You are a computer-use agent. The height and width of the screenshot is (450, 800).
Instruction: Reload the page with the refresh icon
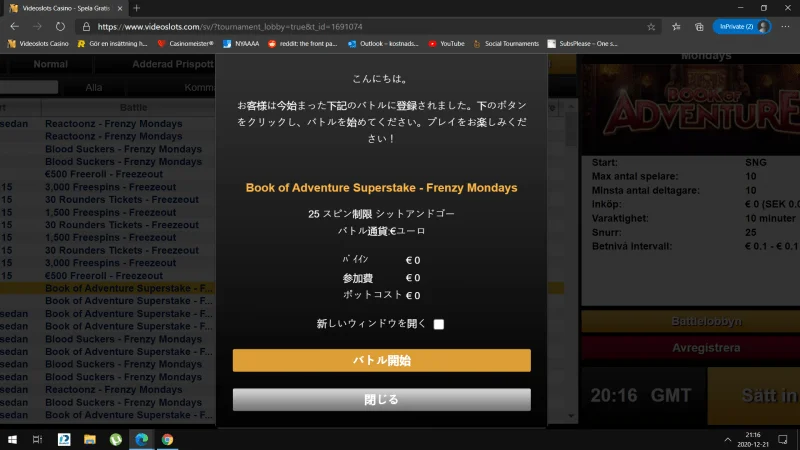point(60,27)
